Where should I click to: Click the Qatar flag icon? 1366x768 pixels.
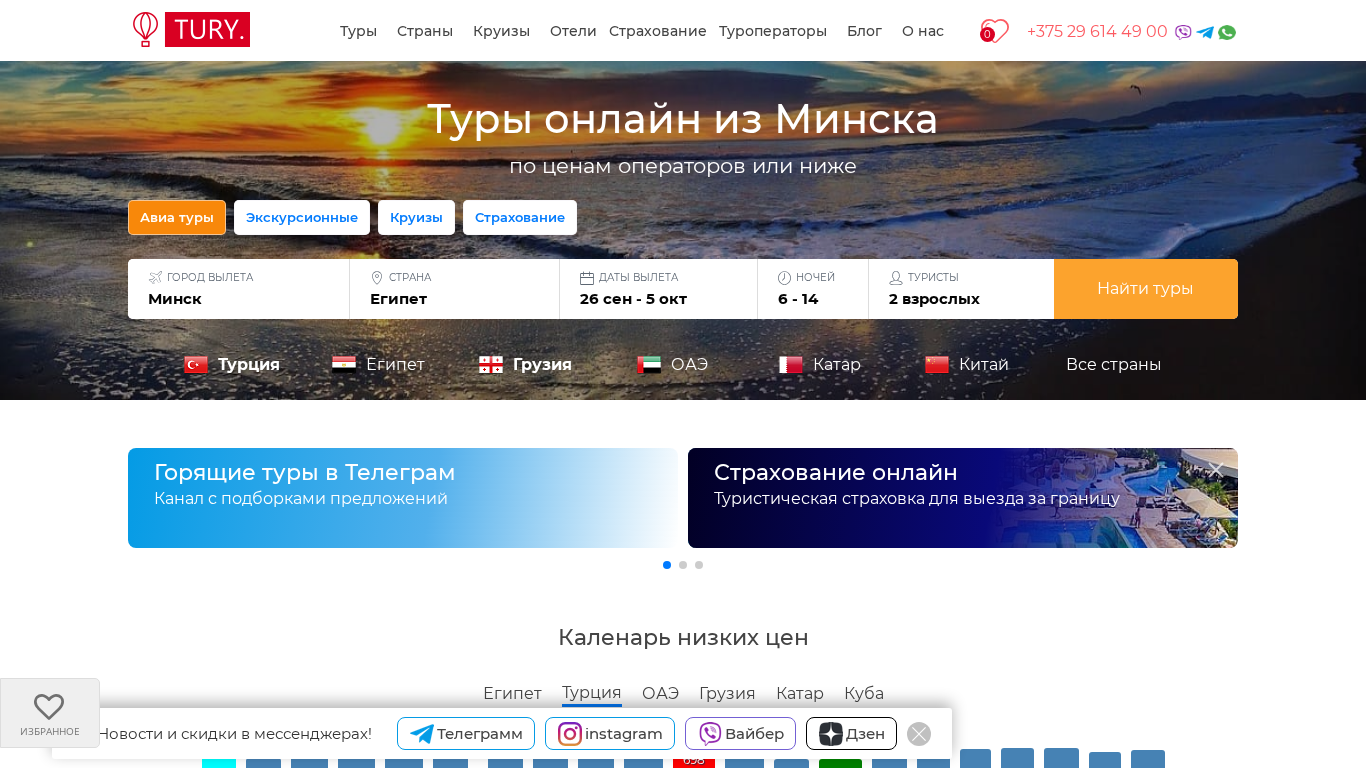pyautogui.click(x=791, y=365)
